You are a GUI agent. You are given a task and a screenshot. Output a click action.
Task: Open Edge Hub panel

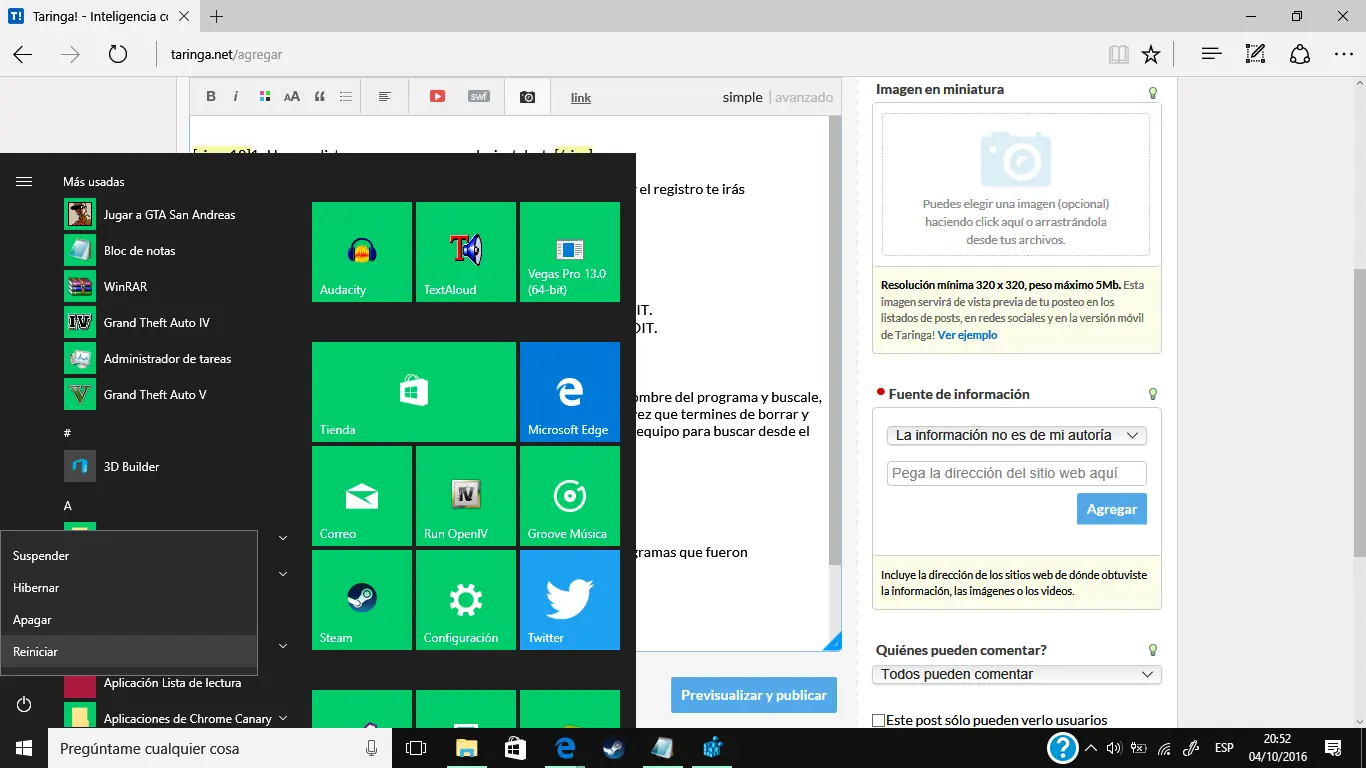click(1212, 54)
